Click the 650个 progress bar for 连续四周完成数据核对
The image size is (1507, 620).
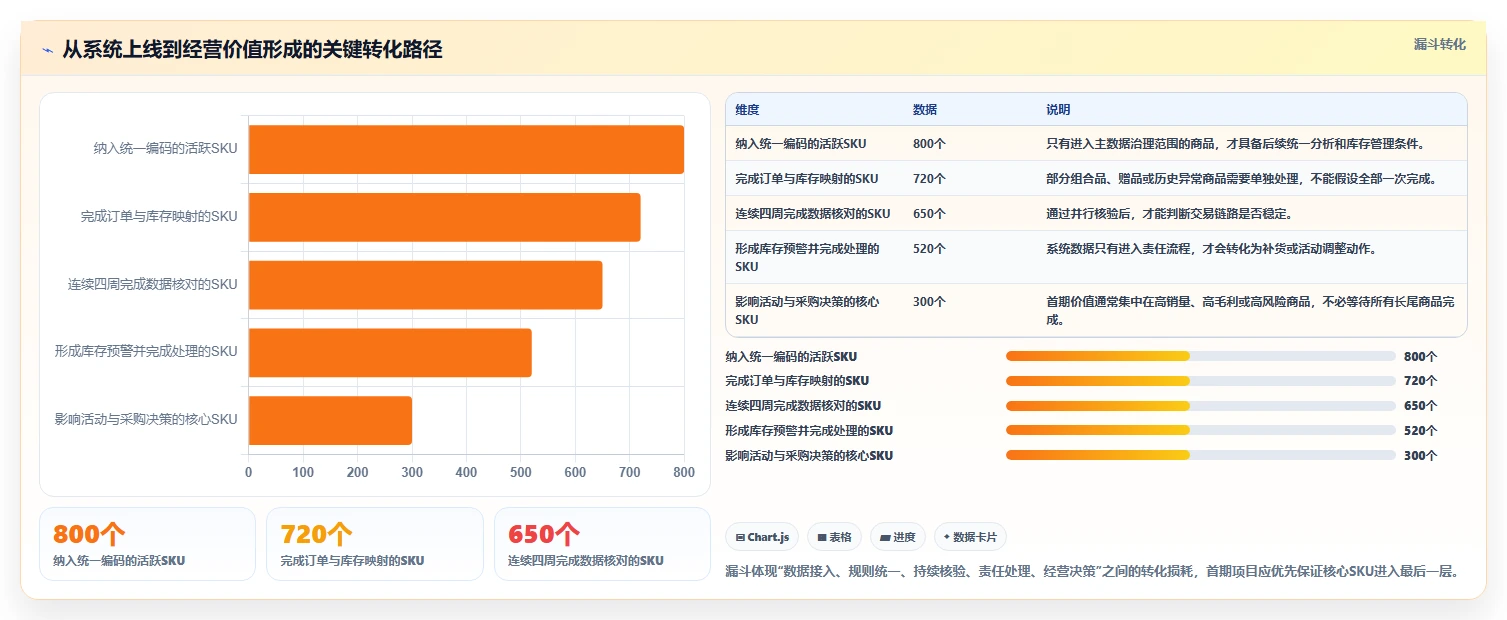point(1200,406)
